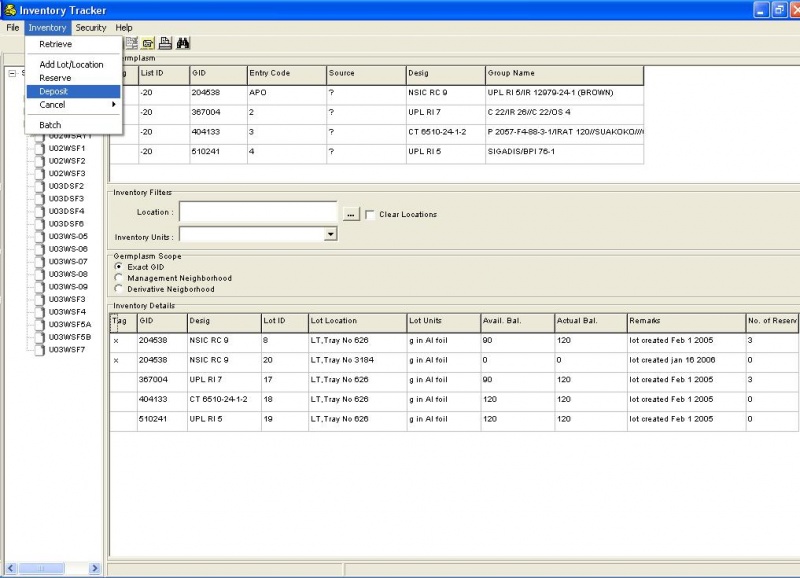This screenshot has width=800, height=578.
Task: Click the Actual Bal. column header
Action: tap(591, 322)
